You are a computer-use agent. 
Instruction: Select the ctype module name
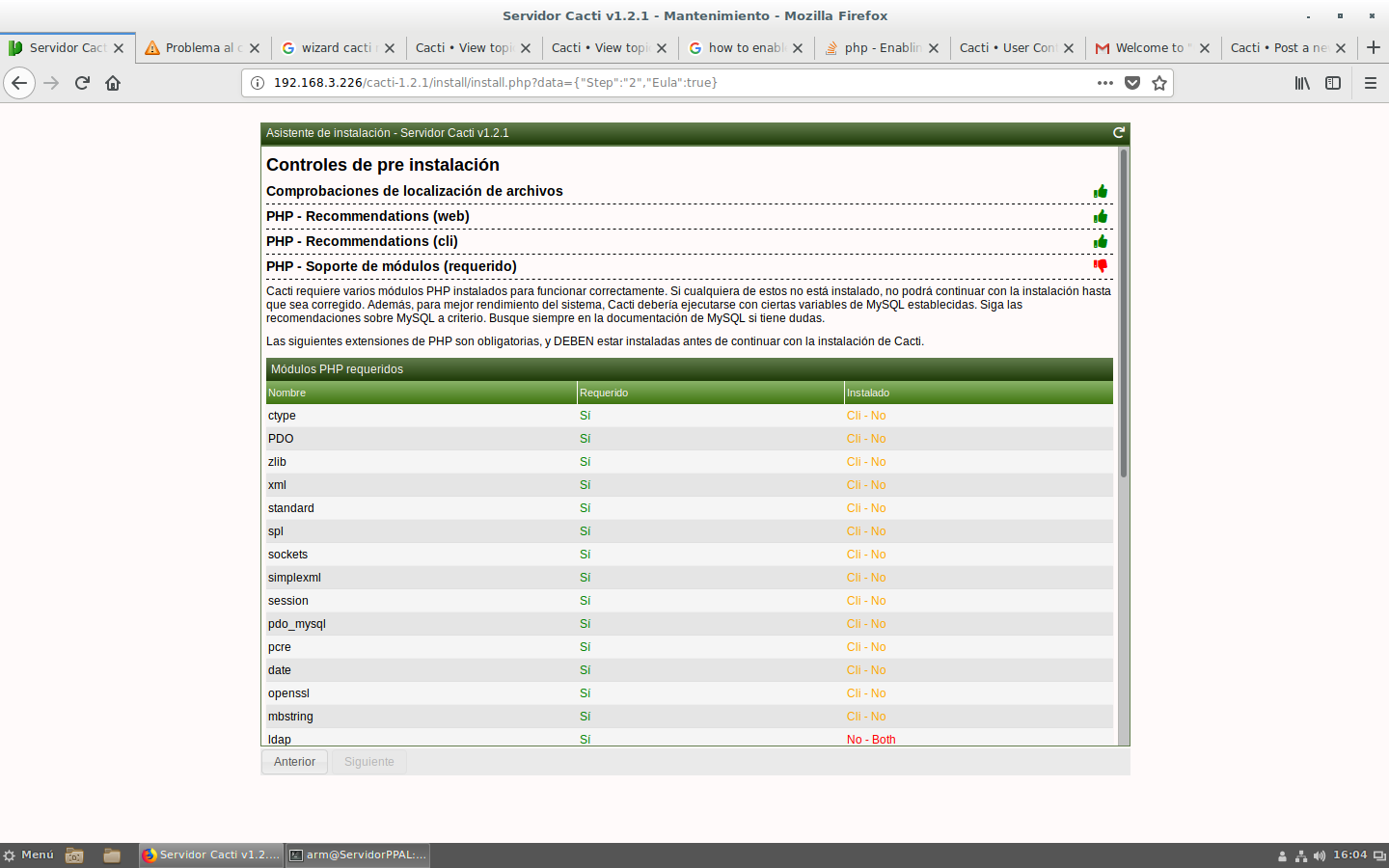tap(282, 416)
